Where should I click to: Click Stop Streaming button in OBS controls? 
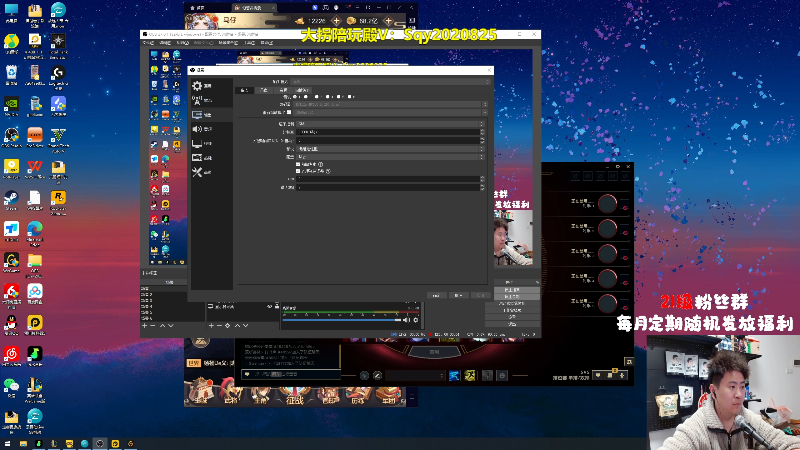(x=517, y=290)
